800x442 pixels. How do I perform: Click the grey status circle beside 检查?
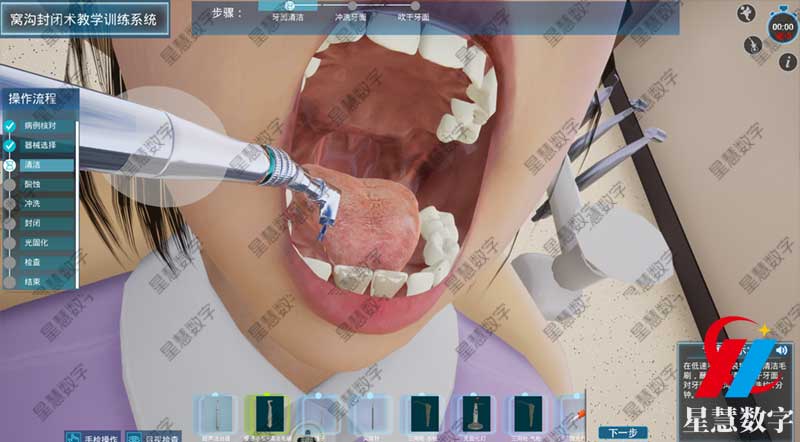(x=10, y=262)
